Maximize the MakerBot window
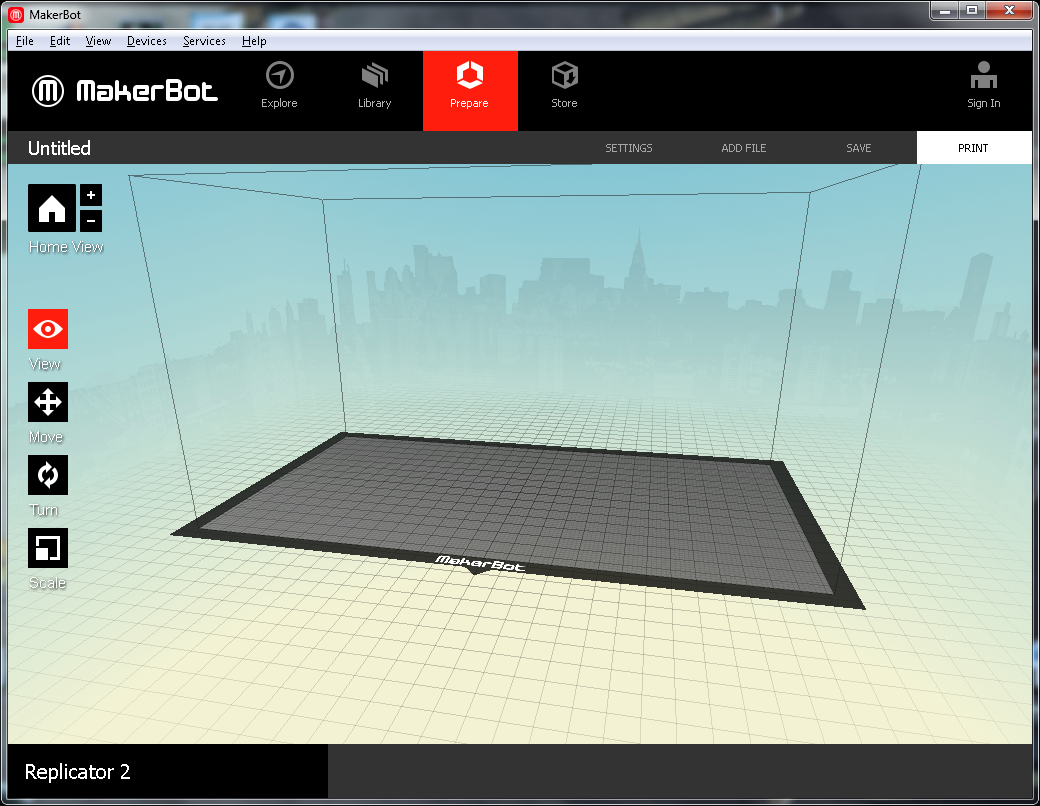 pyautogui.click(x=972, y=11)
